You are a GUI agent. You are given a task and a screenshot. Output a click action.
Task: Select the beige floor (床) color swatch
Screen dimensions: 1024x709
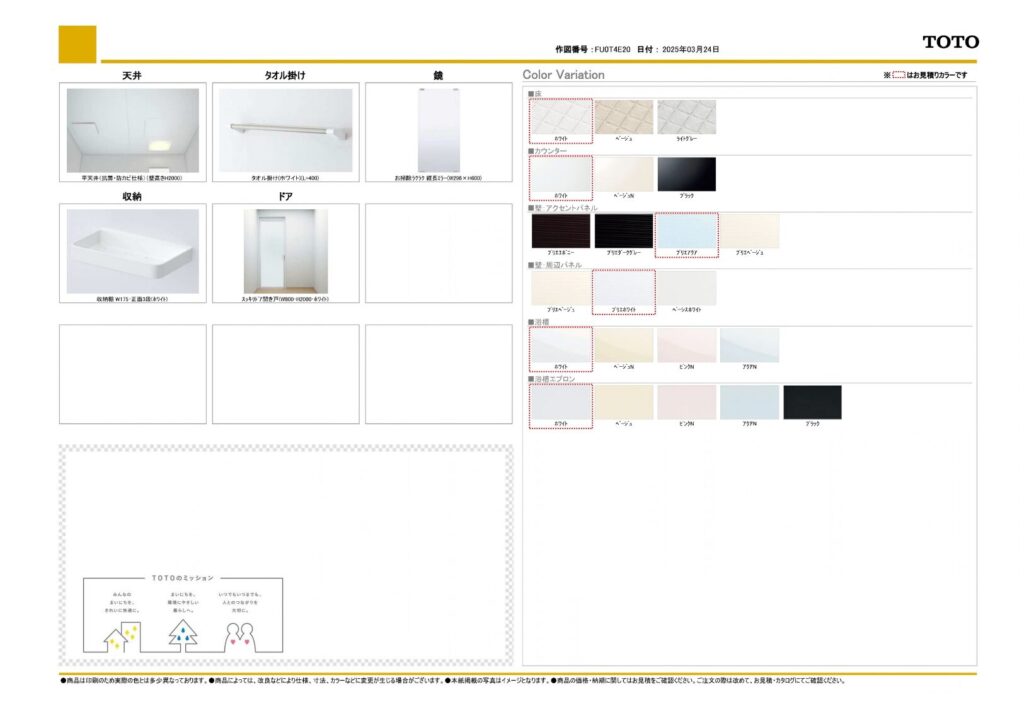624,117
